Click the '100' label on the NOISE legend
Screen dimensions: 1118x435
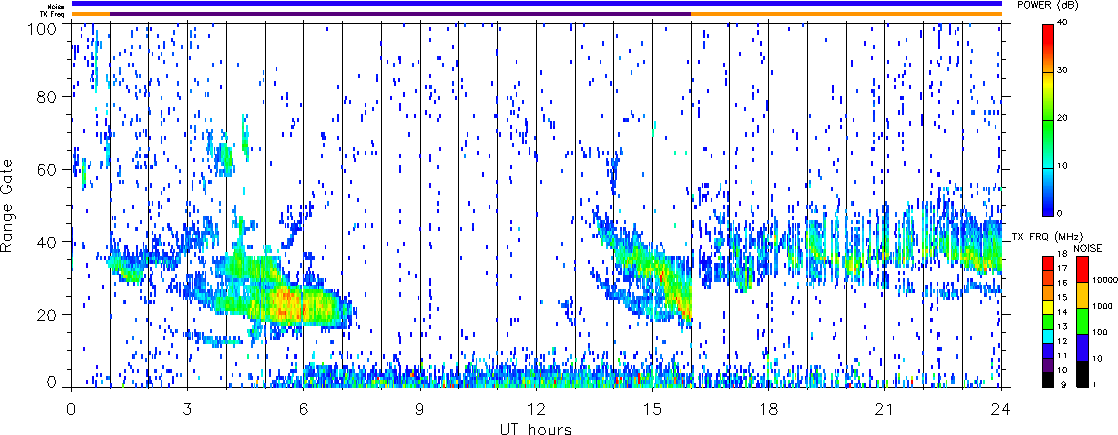pyautogui.click(x=1098, y=332)
